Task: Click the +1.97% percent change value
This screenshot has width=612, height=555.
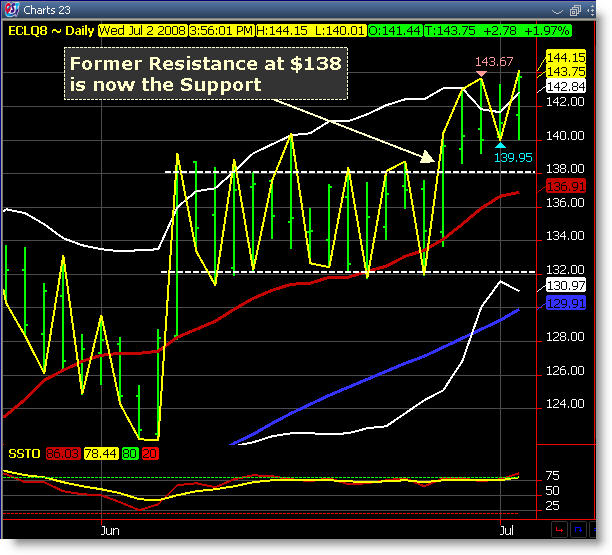Action: pyautogui.click(x=546, y=31)
